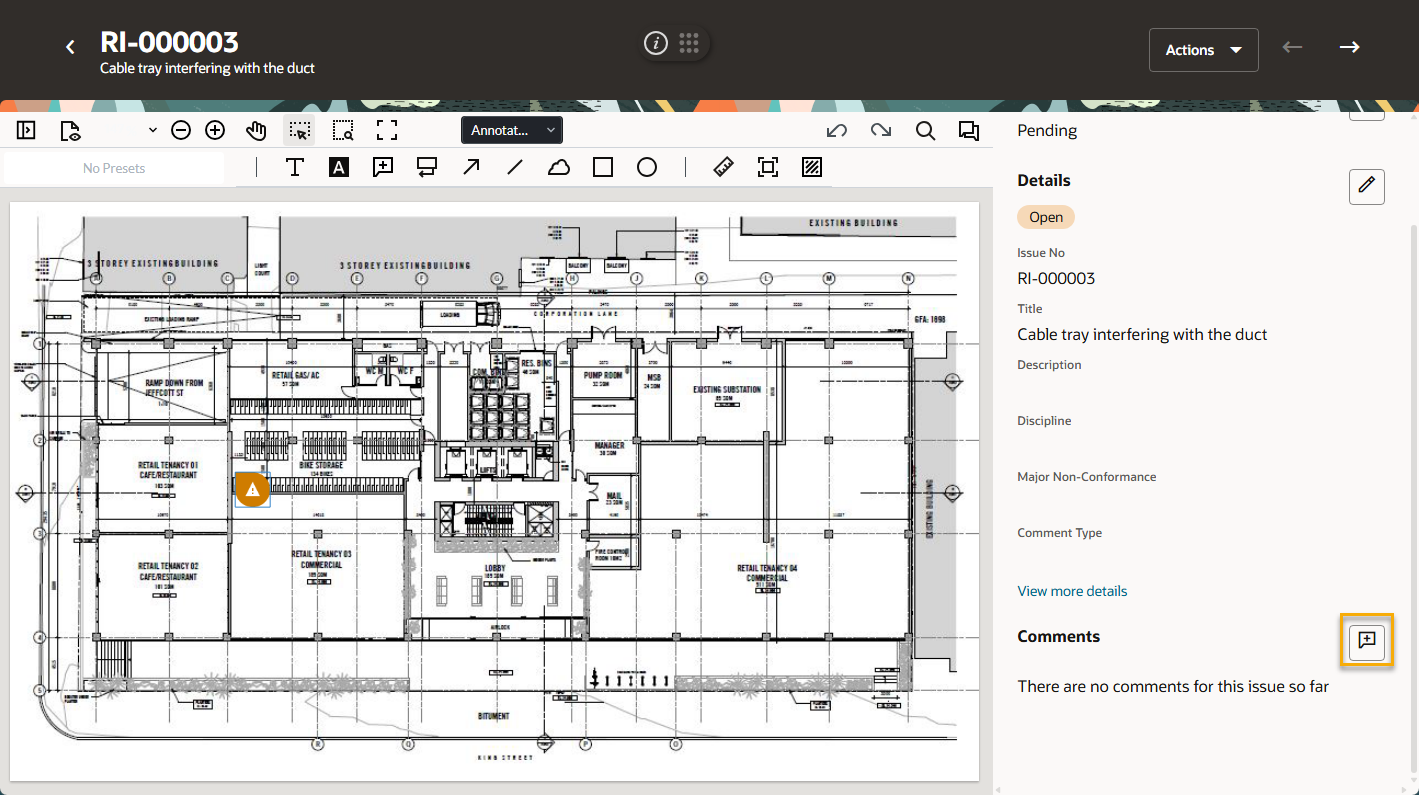Viewport: 1419px width, 795px height.
Task: Toggle the comments panel icon in toolbar
Action: pyautogui.click(x=968, y=130)
